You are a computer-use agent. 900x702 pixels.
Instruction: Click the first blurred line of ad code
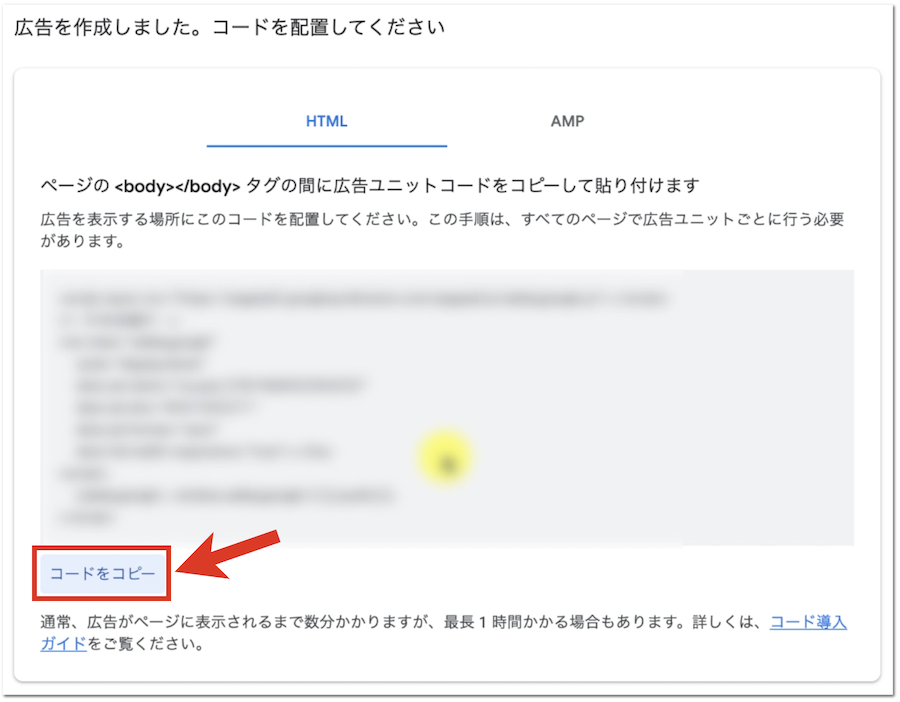click(360, 298)
